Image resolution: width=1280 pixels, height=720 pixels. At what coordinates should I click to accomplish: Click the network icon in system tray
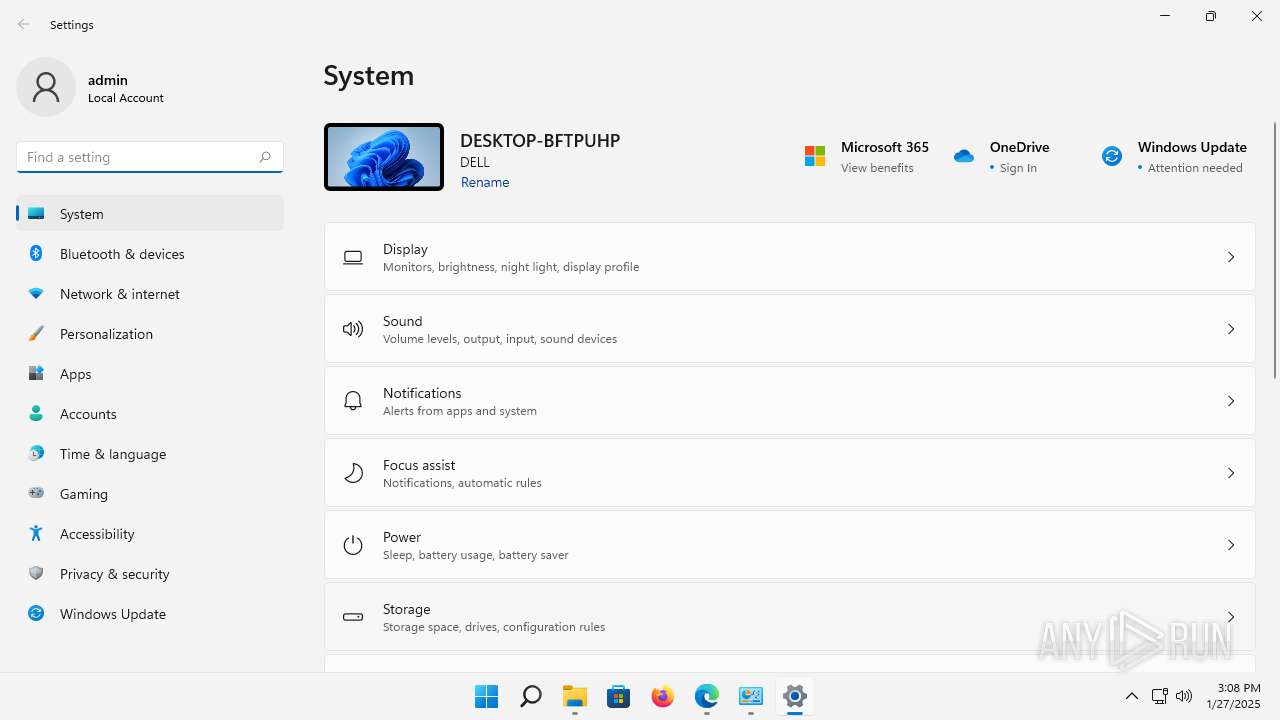1160,696
